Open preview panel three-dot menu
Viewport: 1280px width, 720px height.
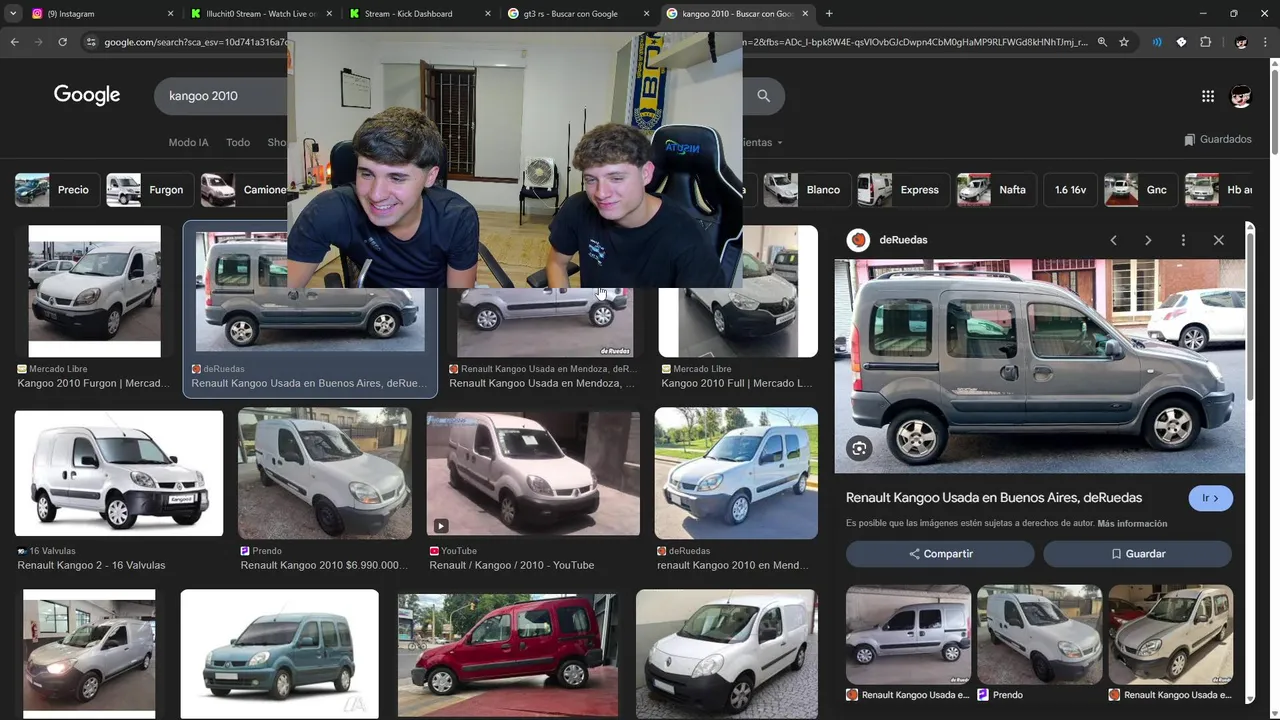(1183, 240)
